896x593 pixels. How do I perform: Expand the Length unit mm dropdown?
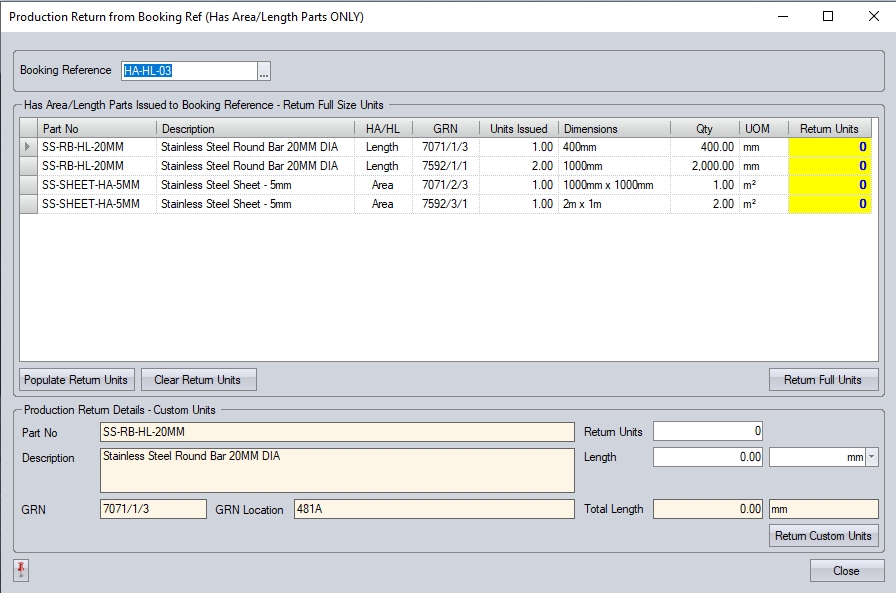pyautogui.click(x=872, y=457)
